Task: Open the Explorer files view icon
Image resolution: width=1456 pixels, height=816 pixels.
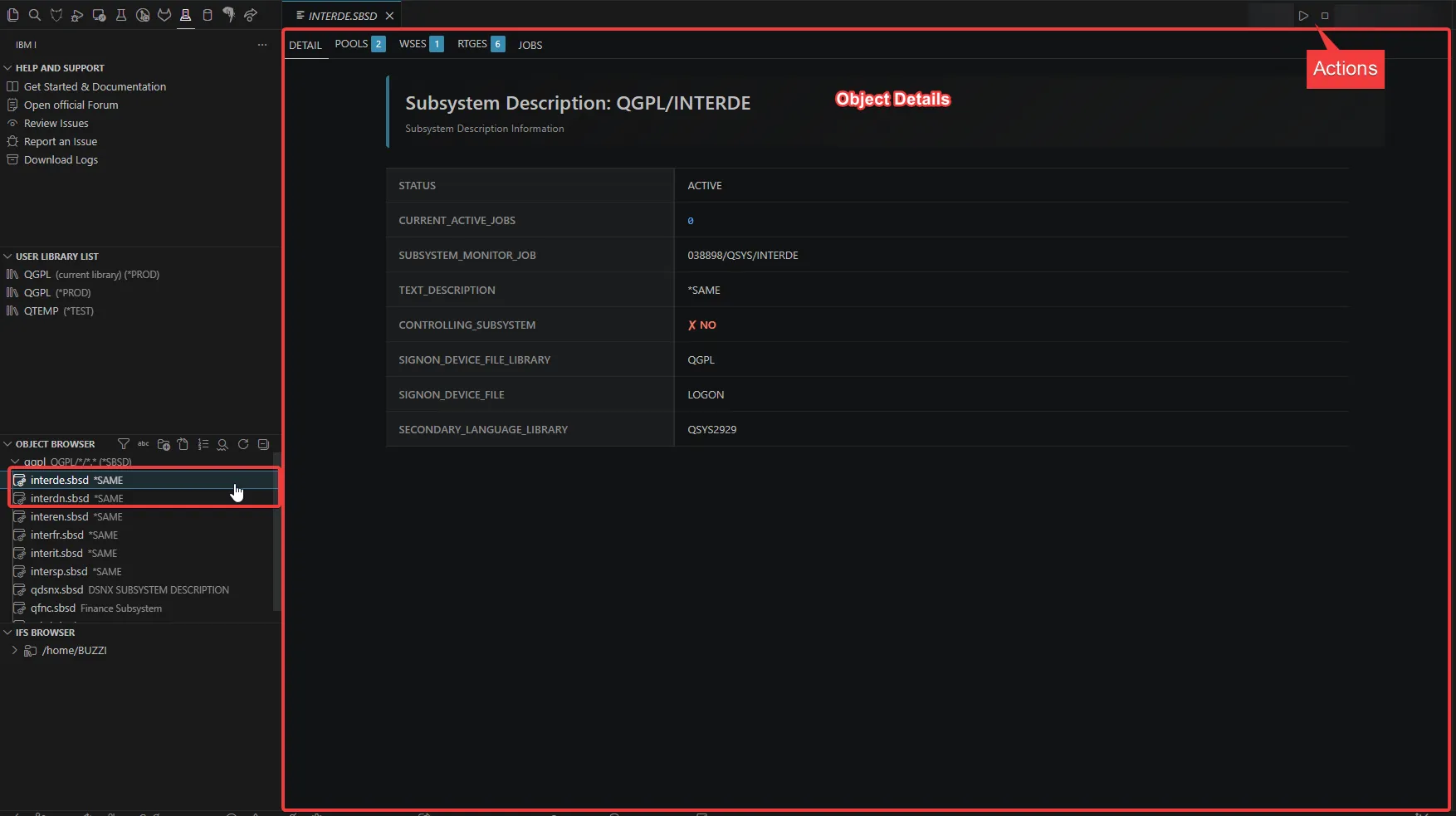Action: point(12,15)
